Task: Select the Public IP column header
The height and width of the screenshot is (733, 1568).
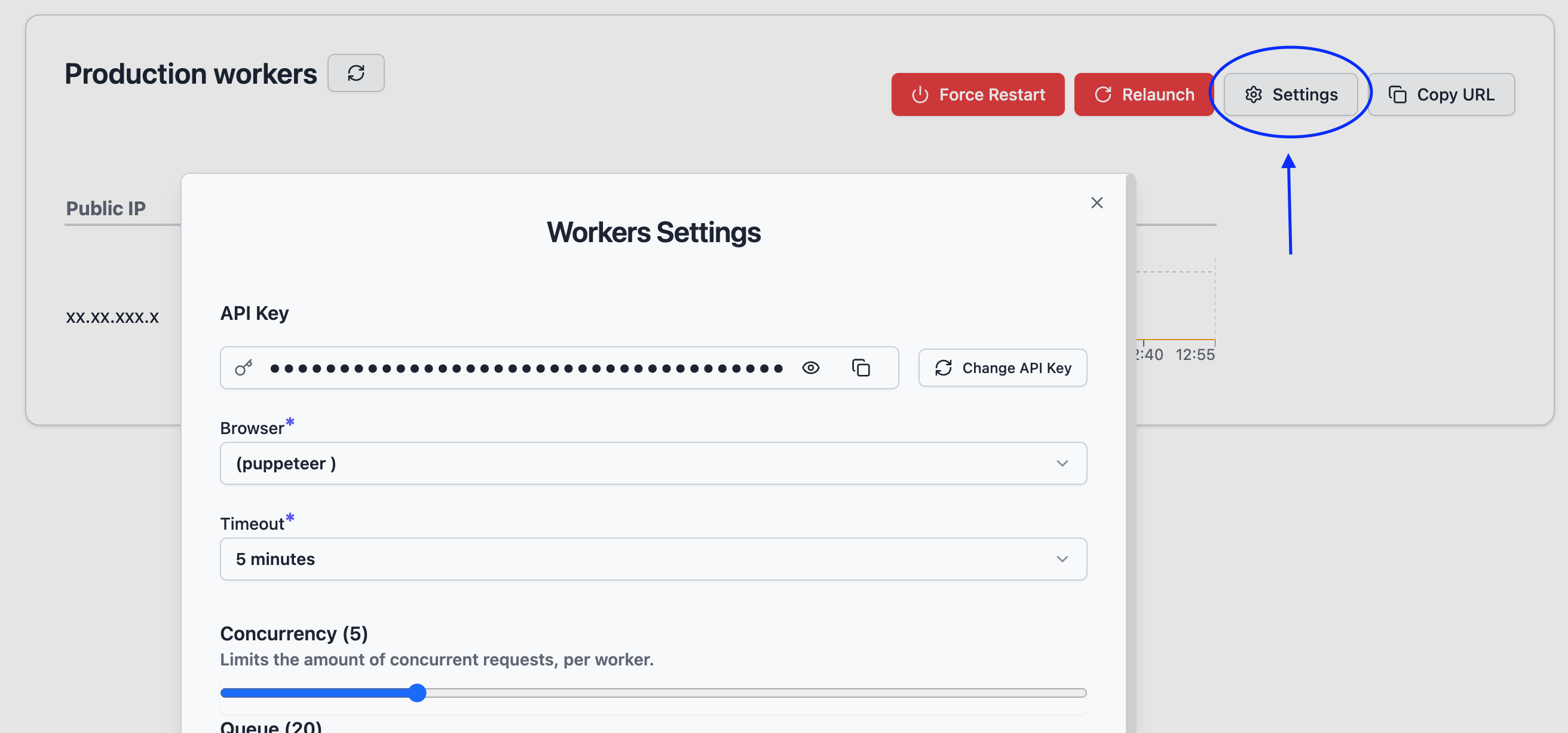Action: (105, 208)
